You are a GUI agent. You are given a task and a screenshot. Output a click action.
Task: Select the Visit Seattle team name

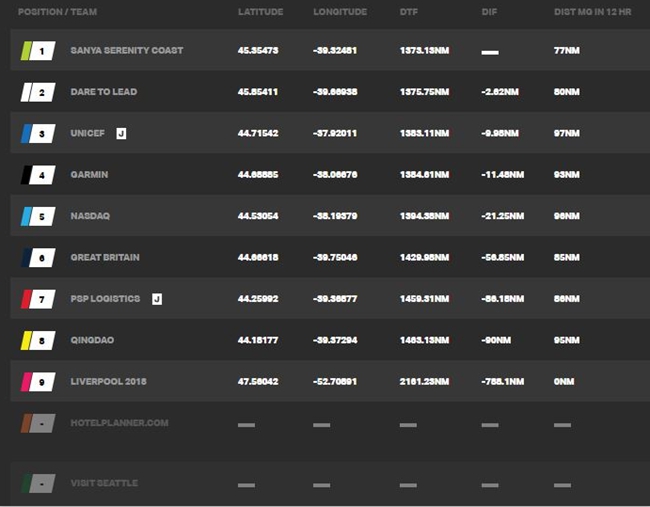click(x=104, y=483)
